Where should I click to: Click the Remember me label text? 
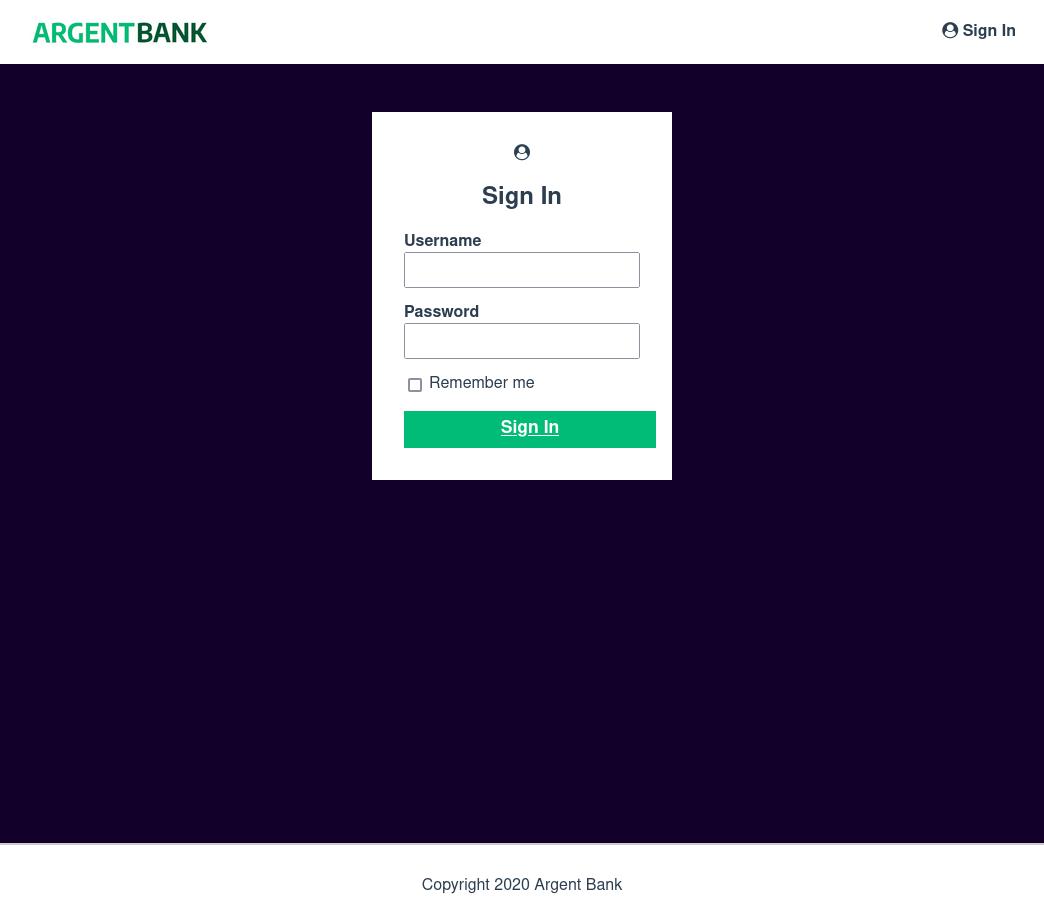click(x=481, y=383)
